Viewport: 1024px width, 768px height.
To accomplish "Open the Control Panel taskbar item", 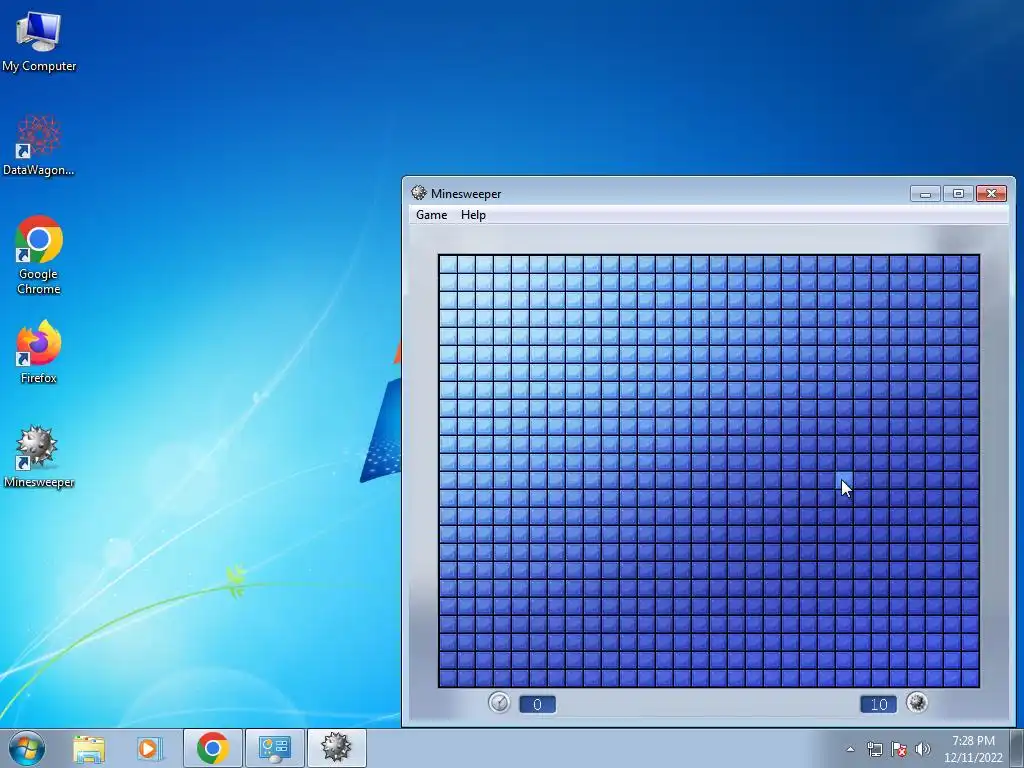I will pos(274,748).
